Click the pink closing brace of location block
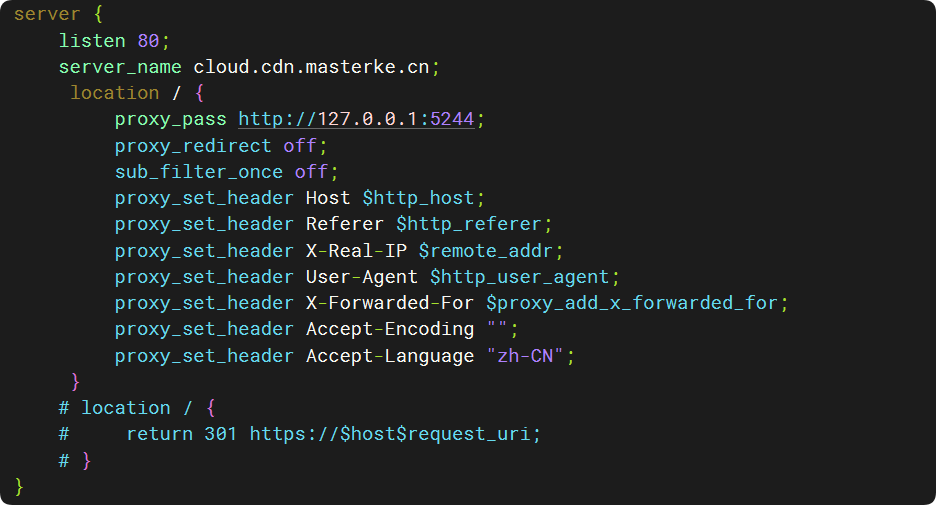936x505 pixels. point(75,381)
